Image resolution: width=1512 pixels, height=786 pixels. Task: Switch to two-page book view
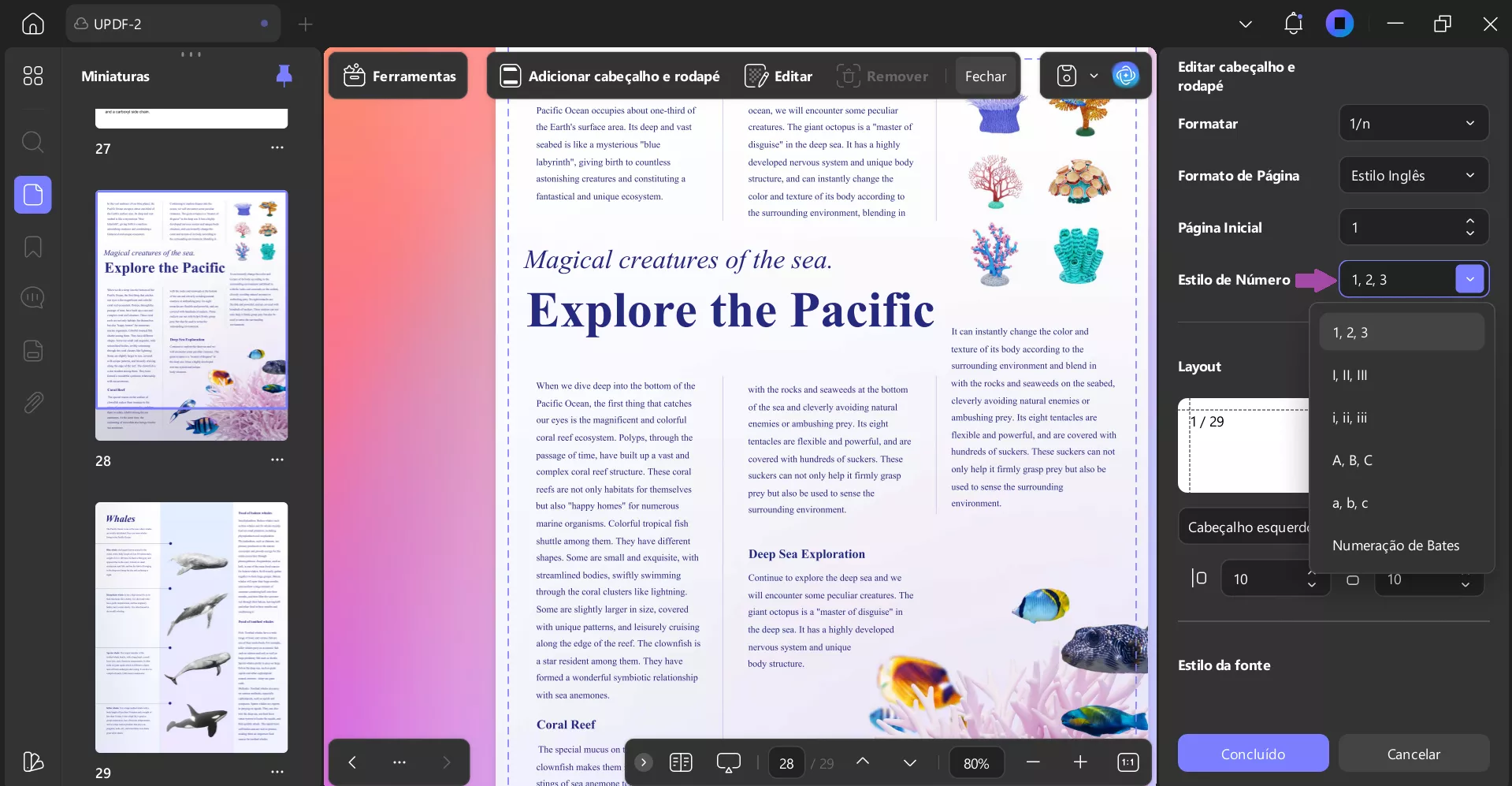click(x=681, y=762)
